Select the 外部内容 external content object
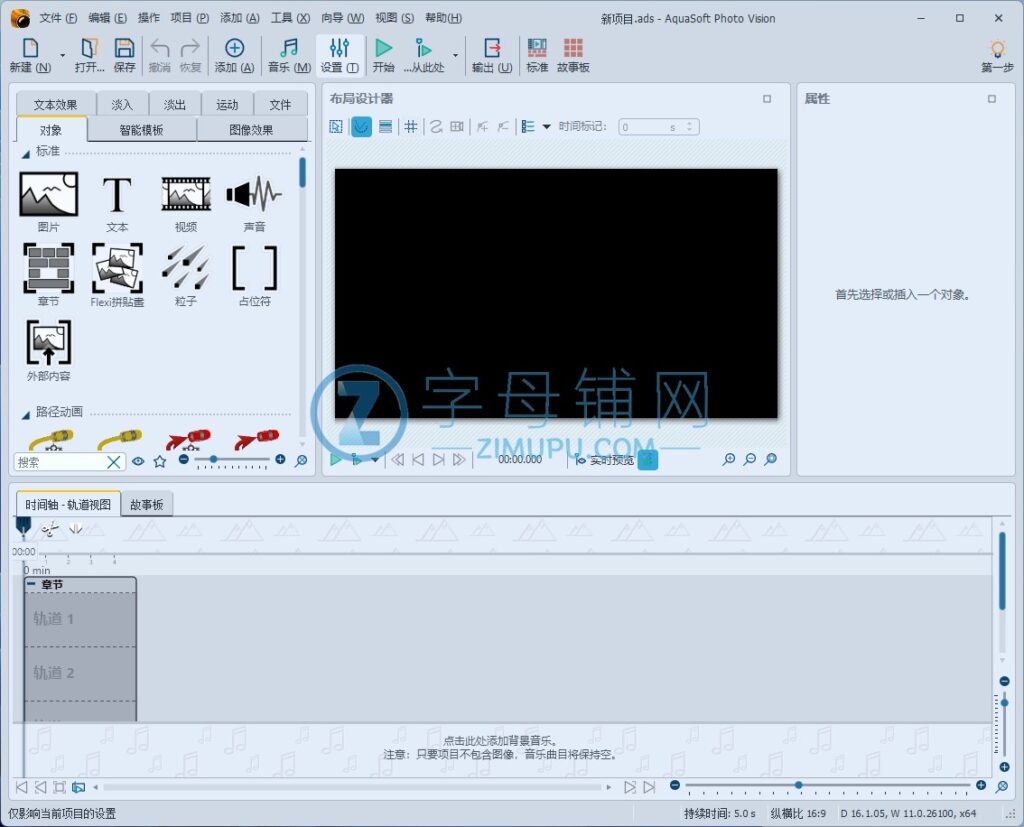 point(48,350)
